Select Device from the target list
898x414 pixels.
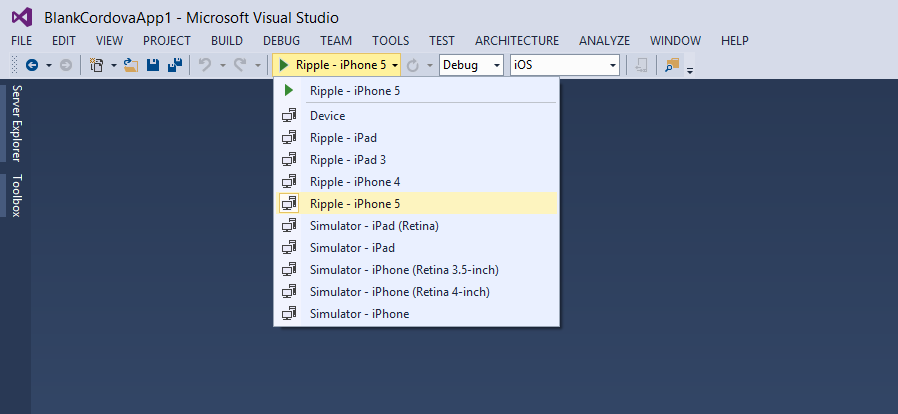[327, 116]
